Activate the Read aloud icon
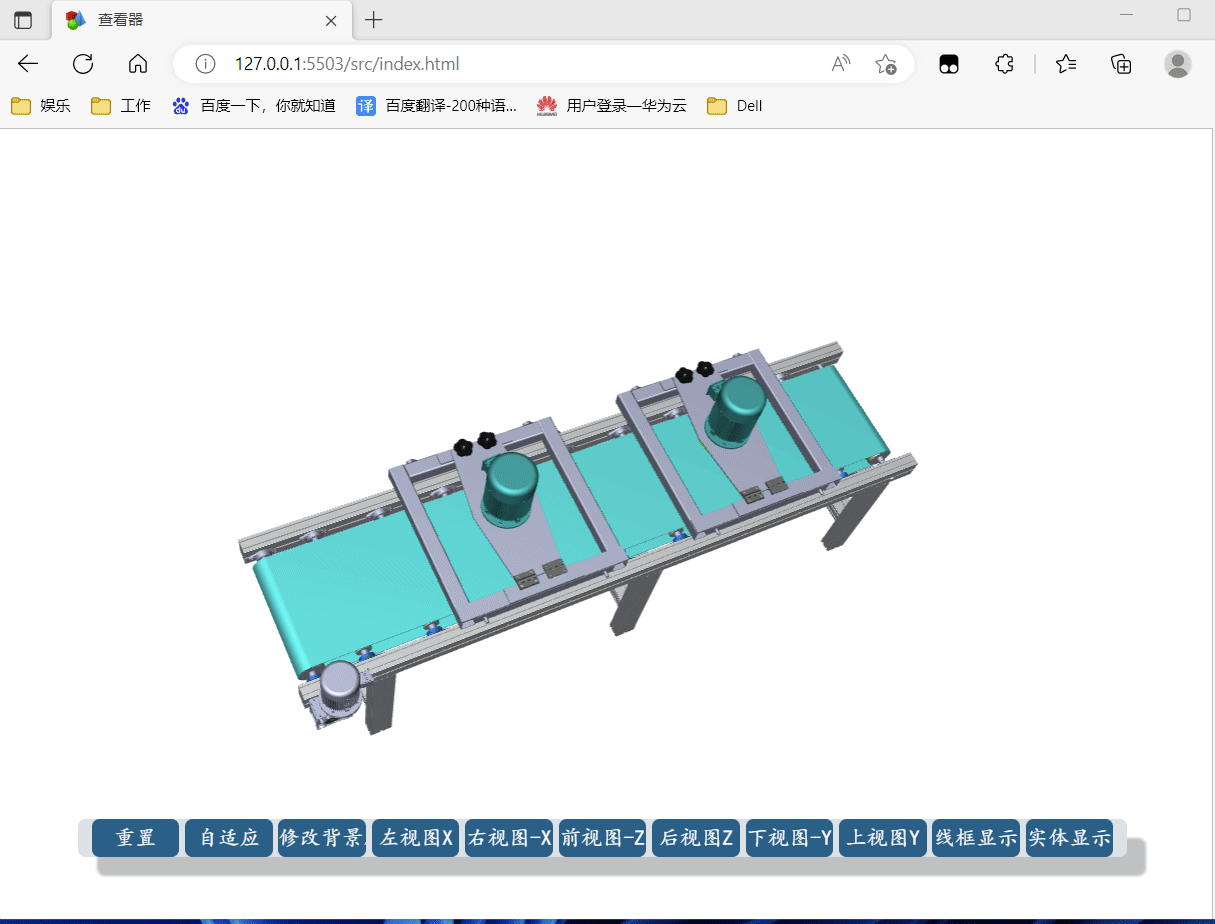This screenshot has height=924, width=1215. click(841, 64)
